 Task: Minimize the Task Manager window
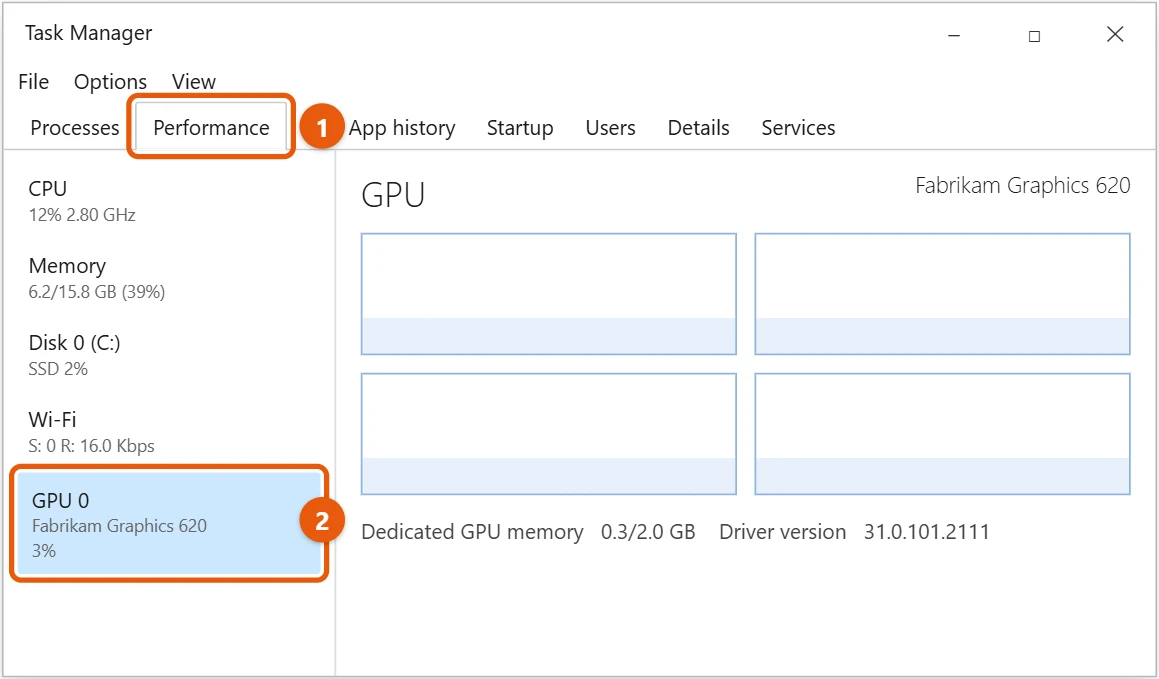[x=954, y=35]
